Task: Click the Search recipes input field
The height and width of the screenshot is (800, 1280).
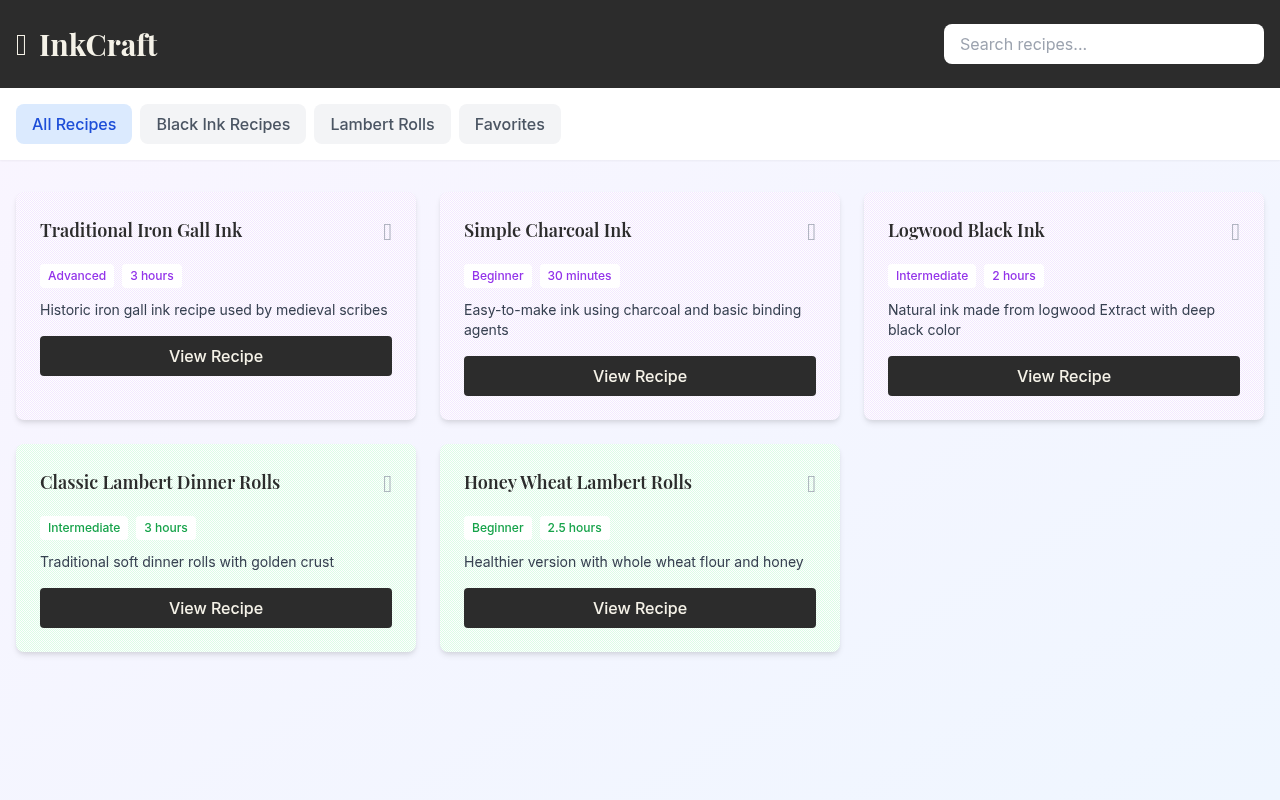Action: 1103,44
